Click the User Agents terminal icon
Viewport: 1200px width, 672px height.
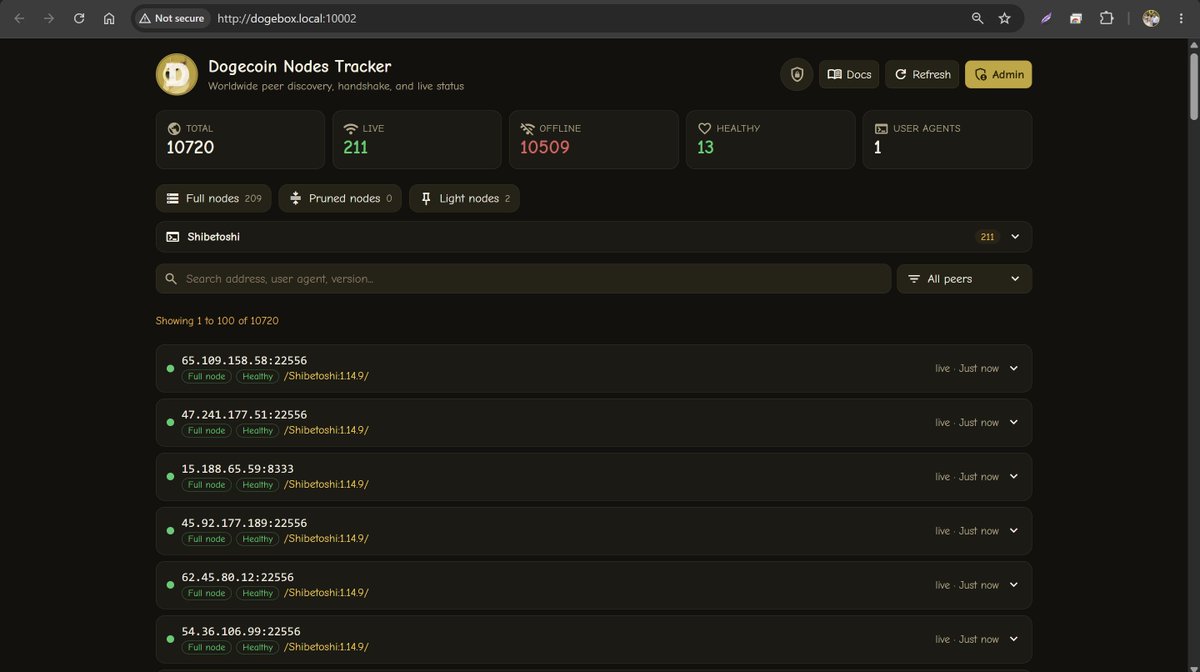pos(881,129)
